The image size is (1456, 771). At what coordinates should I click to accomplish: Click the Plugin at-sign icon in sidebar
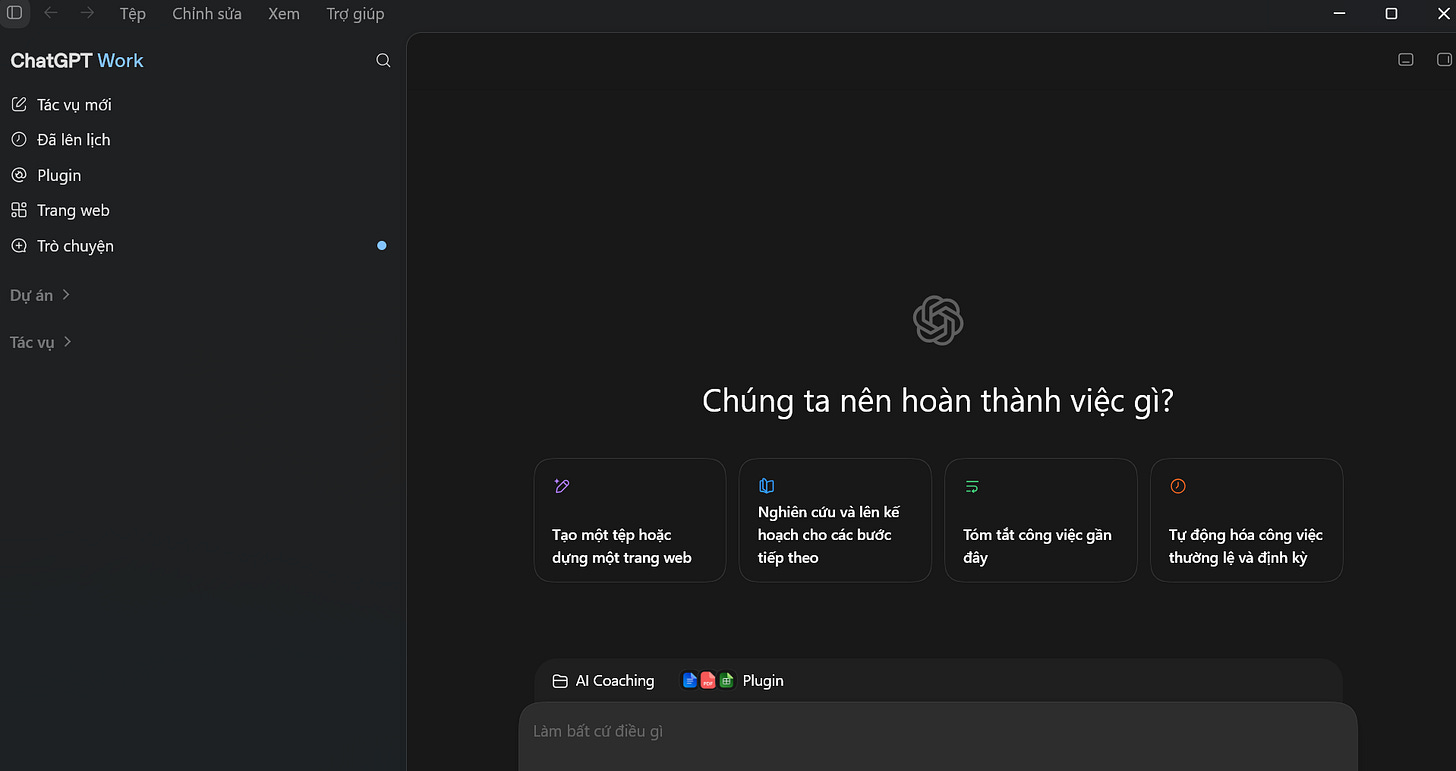coord(18,175)
